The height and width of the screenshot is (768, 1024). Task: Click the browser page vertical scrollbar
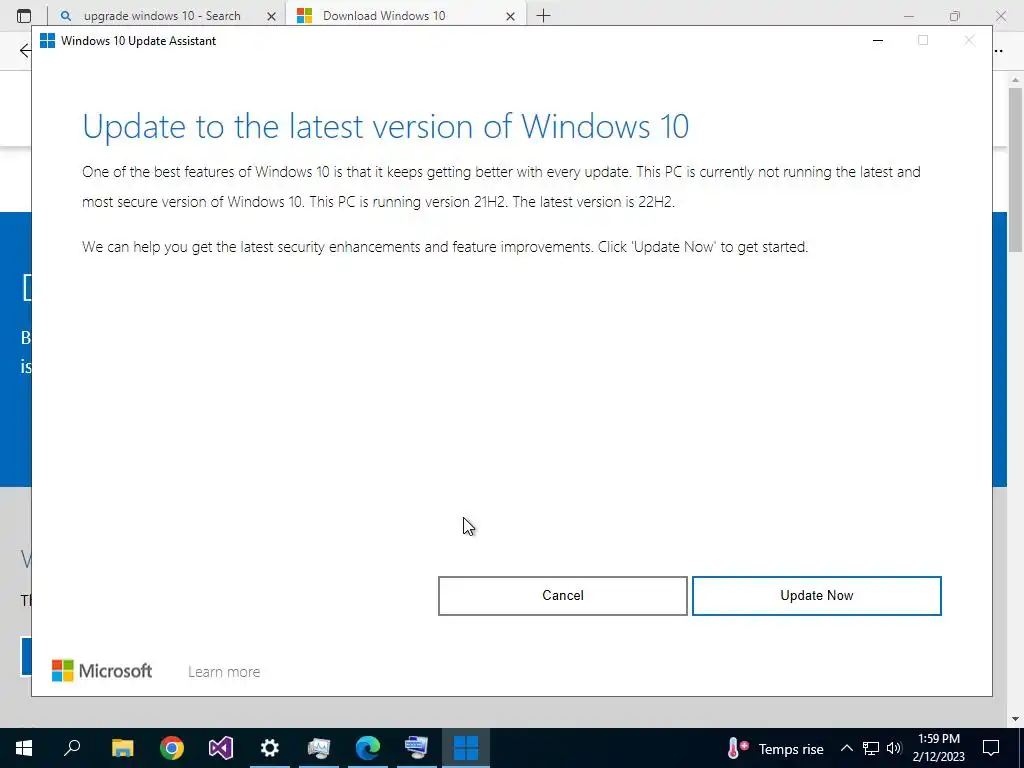1016,170
